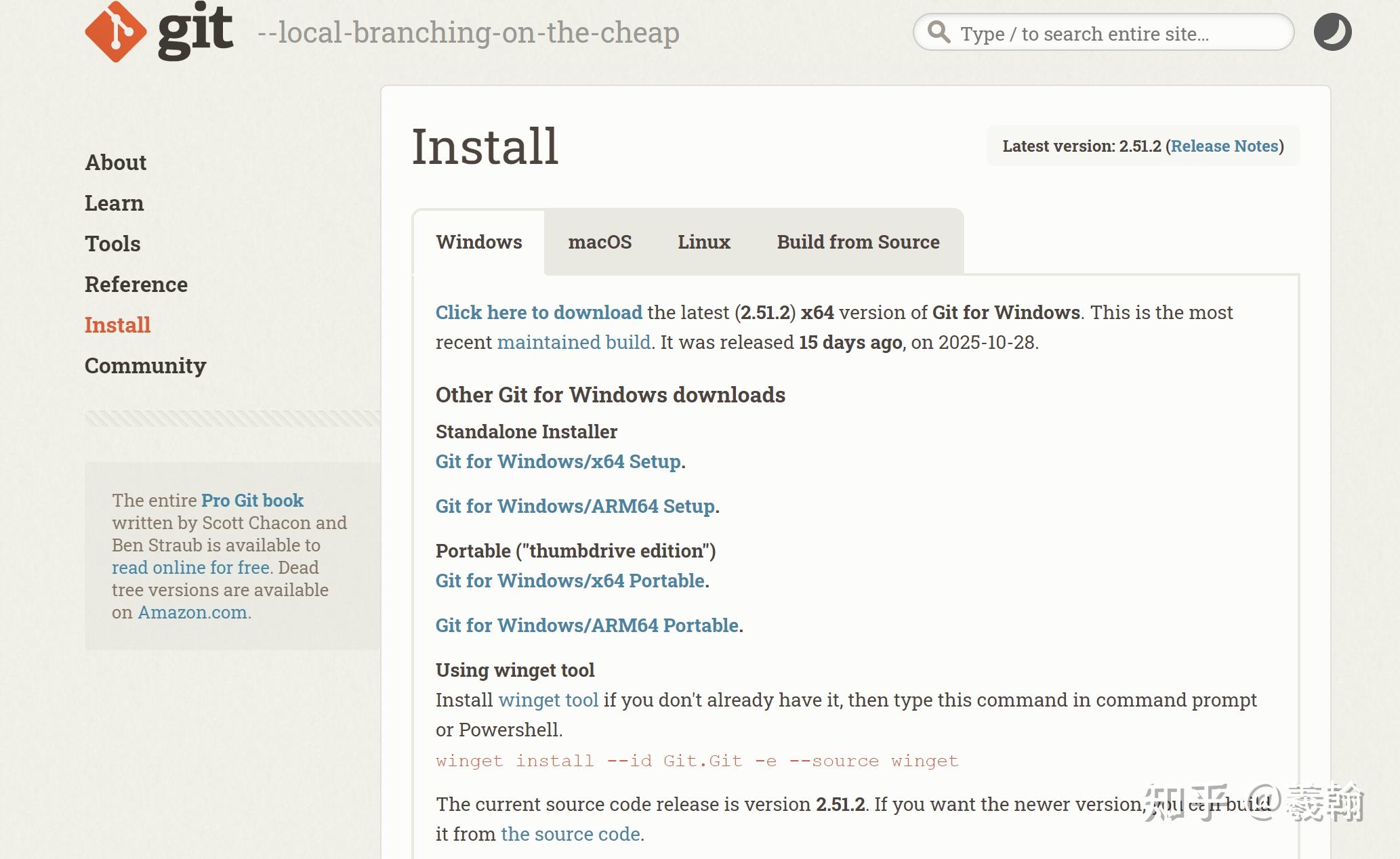The image size is (1400, 859).
Task: Download Git for Windows/ARM64 Portable
Action: [586, 625]
